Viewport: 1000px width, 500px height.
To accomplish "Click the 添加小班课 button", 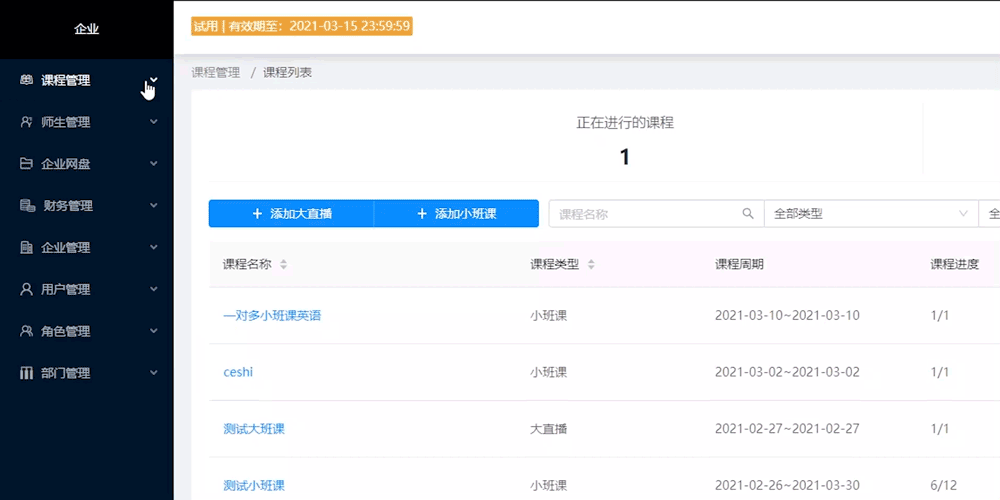I will [x=457, y=214].
